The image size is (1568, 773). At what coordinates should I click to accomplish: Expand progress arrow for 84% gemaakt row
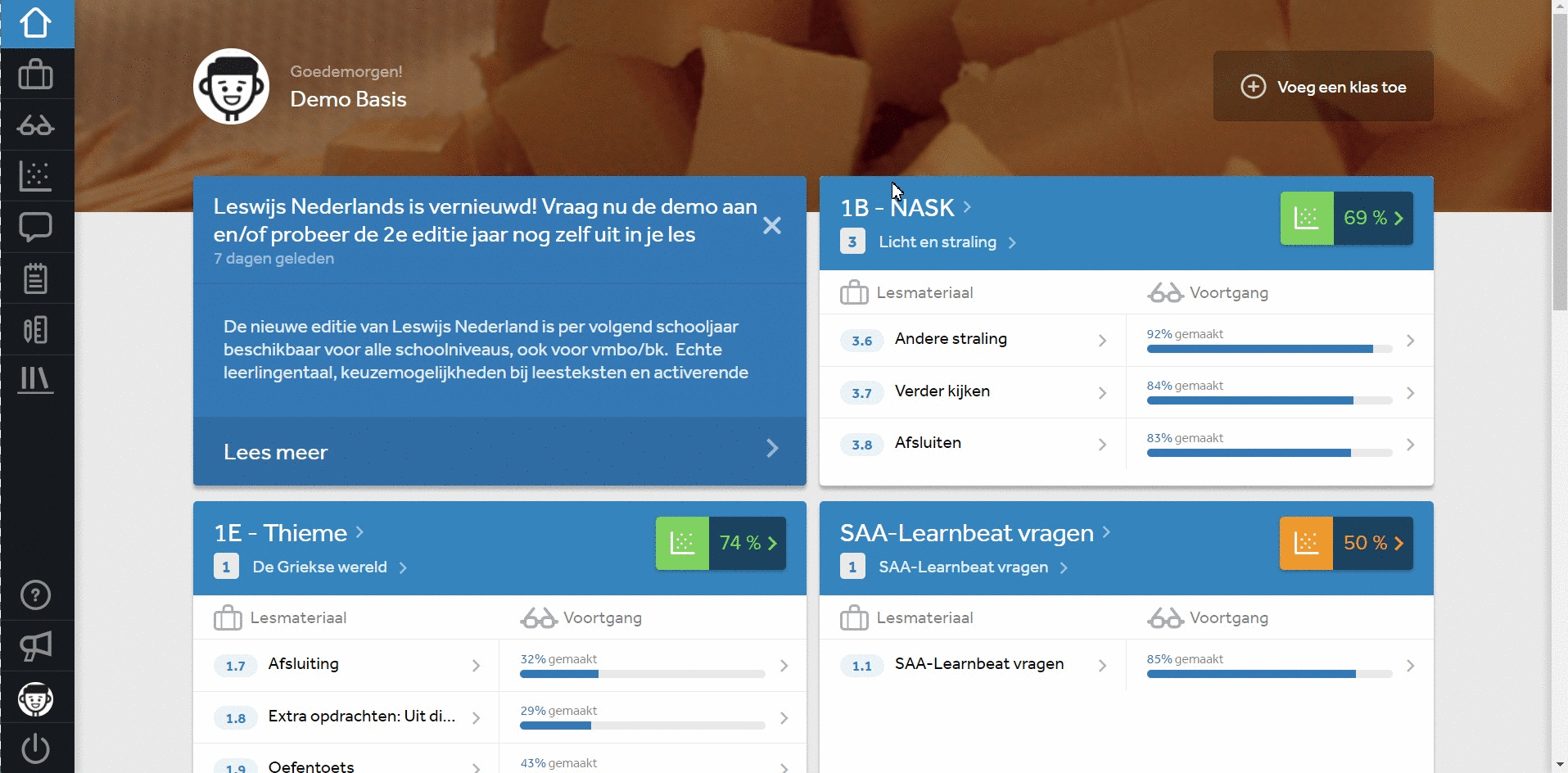1410,393
